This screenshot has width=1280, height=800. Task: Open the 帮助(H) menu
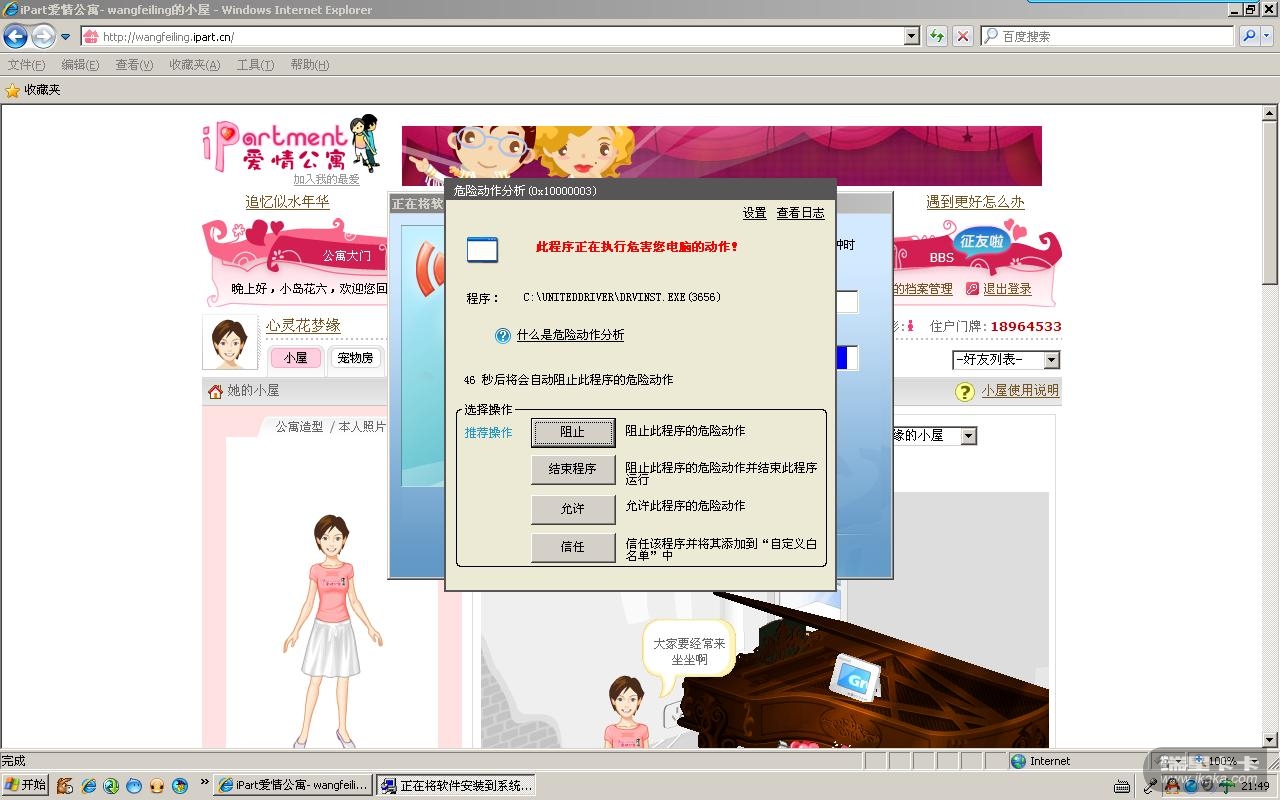coord(309,65)
